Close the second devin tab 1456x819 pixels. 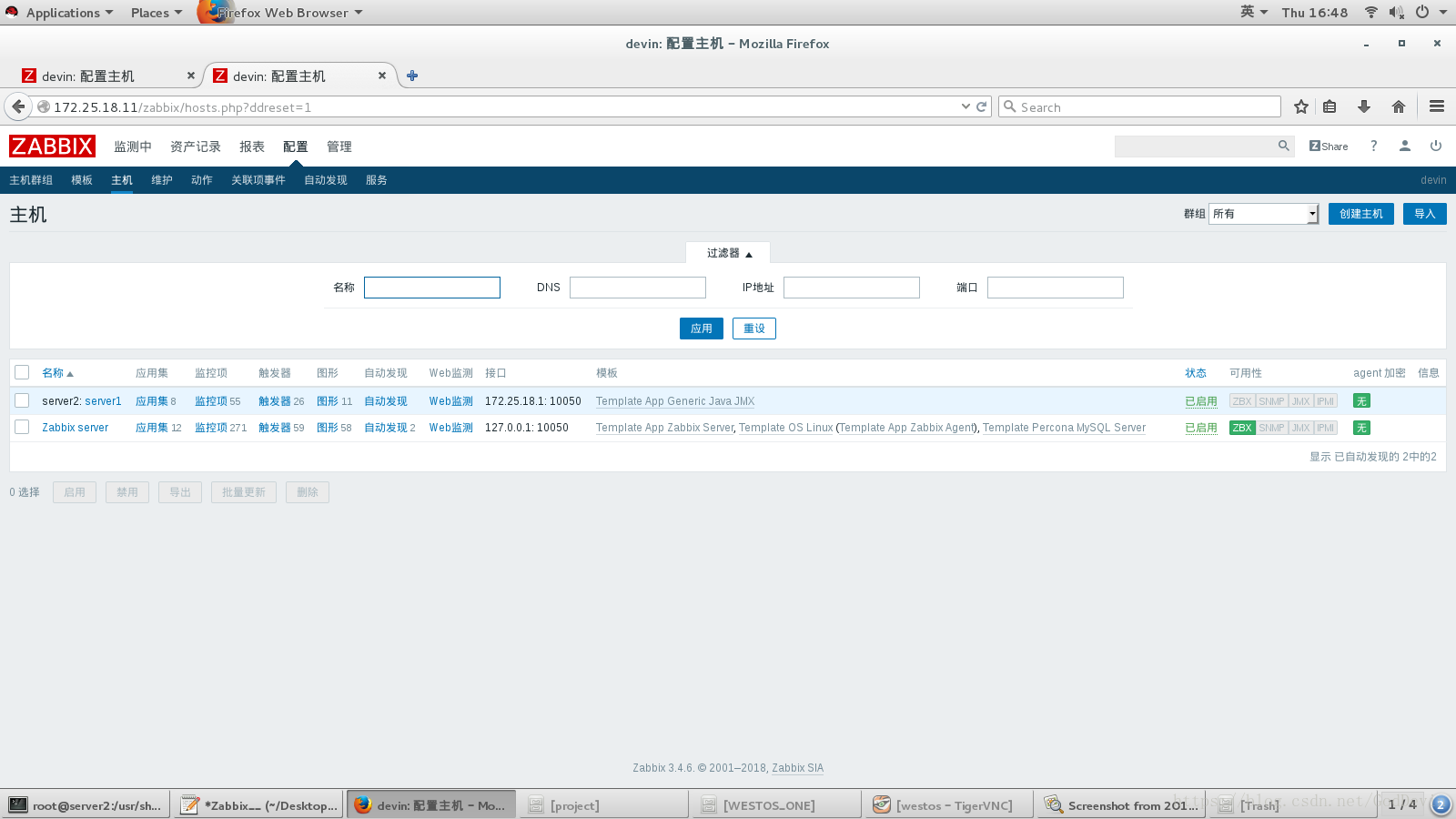point(382,76)
